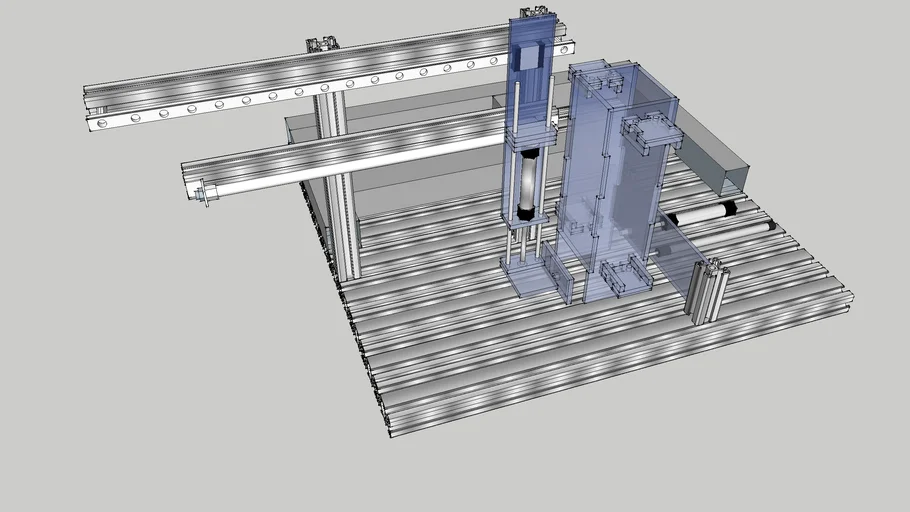The image size is (910, 512).
Task: Select the black-tipped cylinder actuator on the right
Action: click(x=705, y=212)
